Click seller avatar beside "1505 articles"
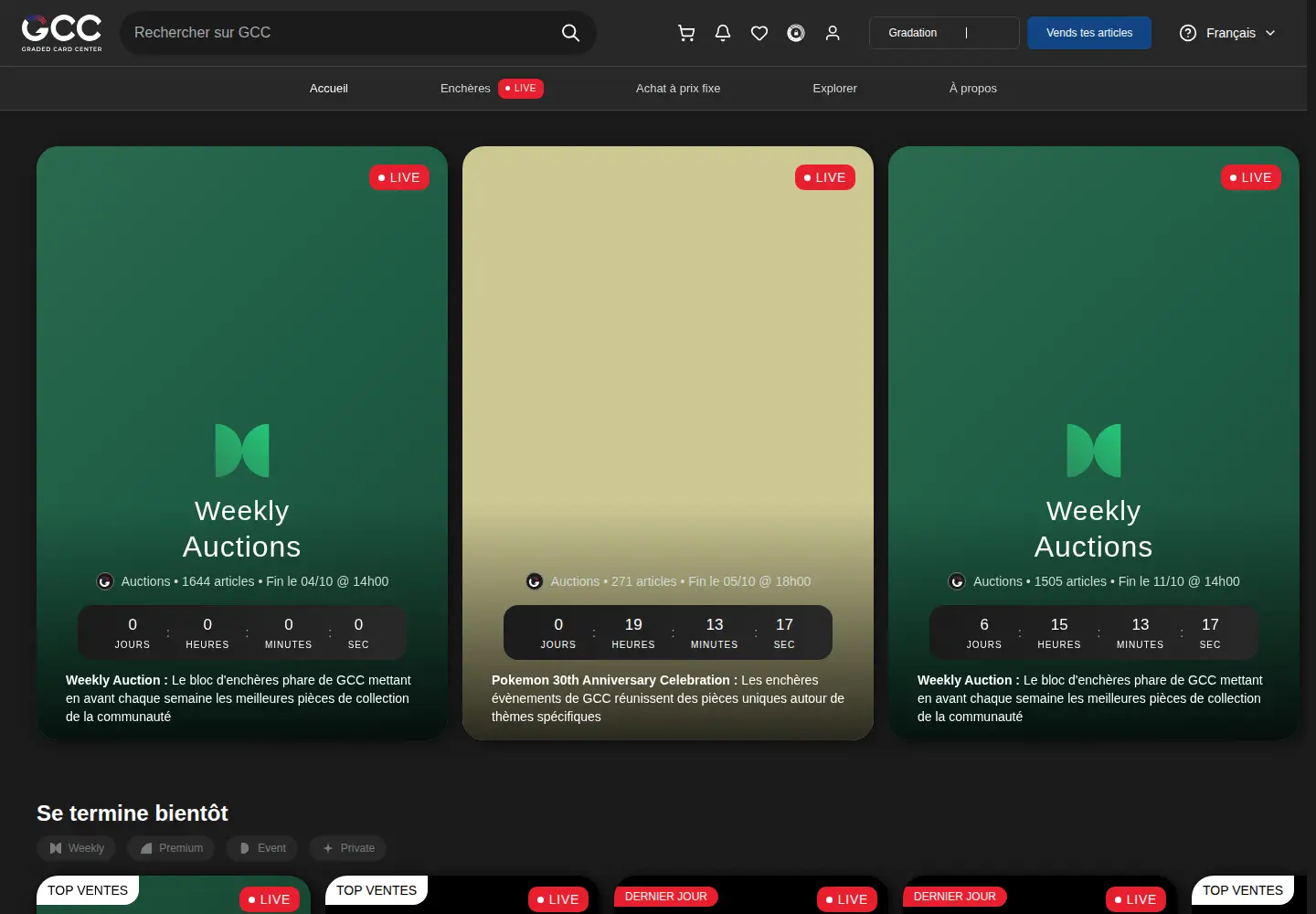The image size is (1316, 914). 957,581
